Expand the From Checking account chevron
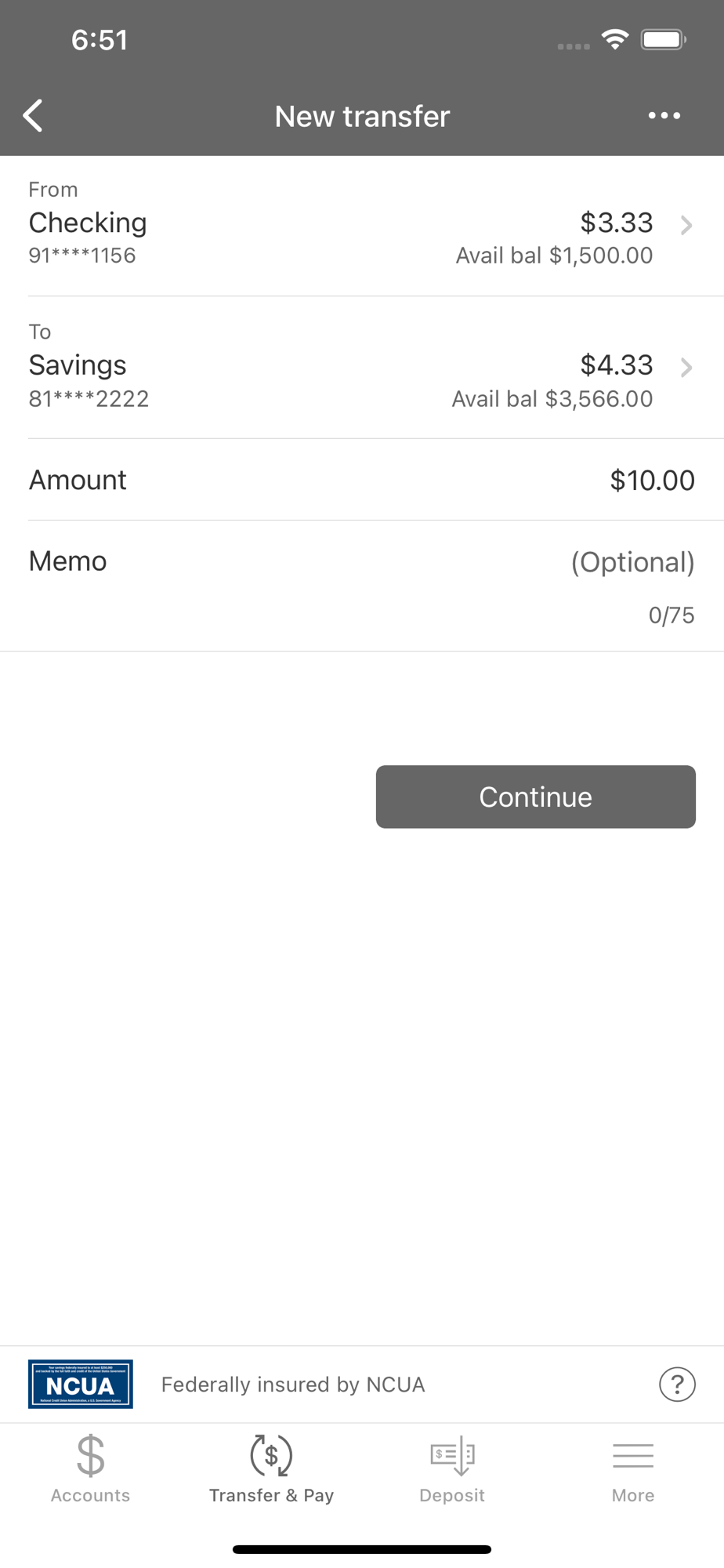Screen dimensions: 724x1568 686,226
